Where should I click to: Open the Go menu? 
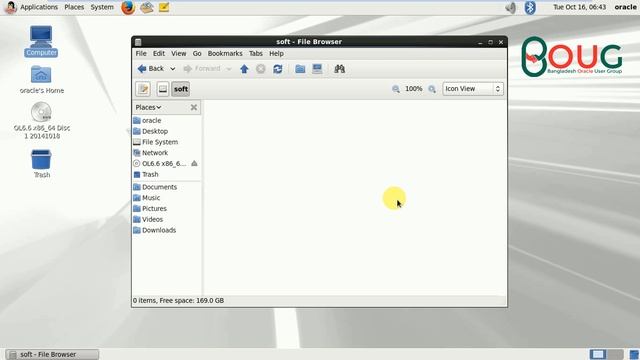click(197, 53)
